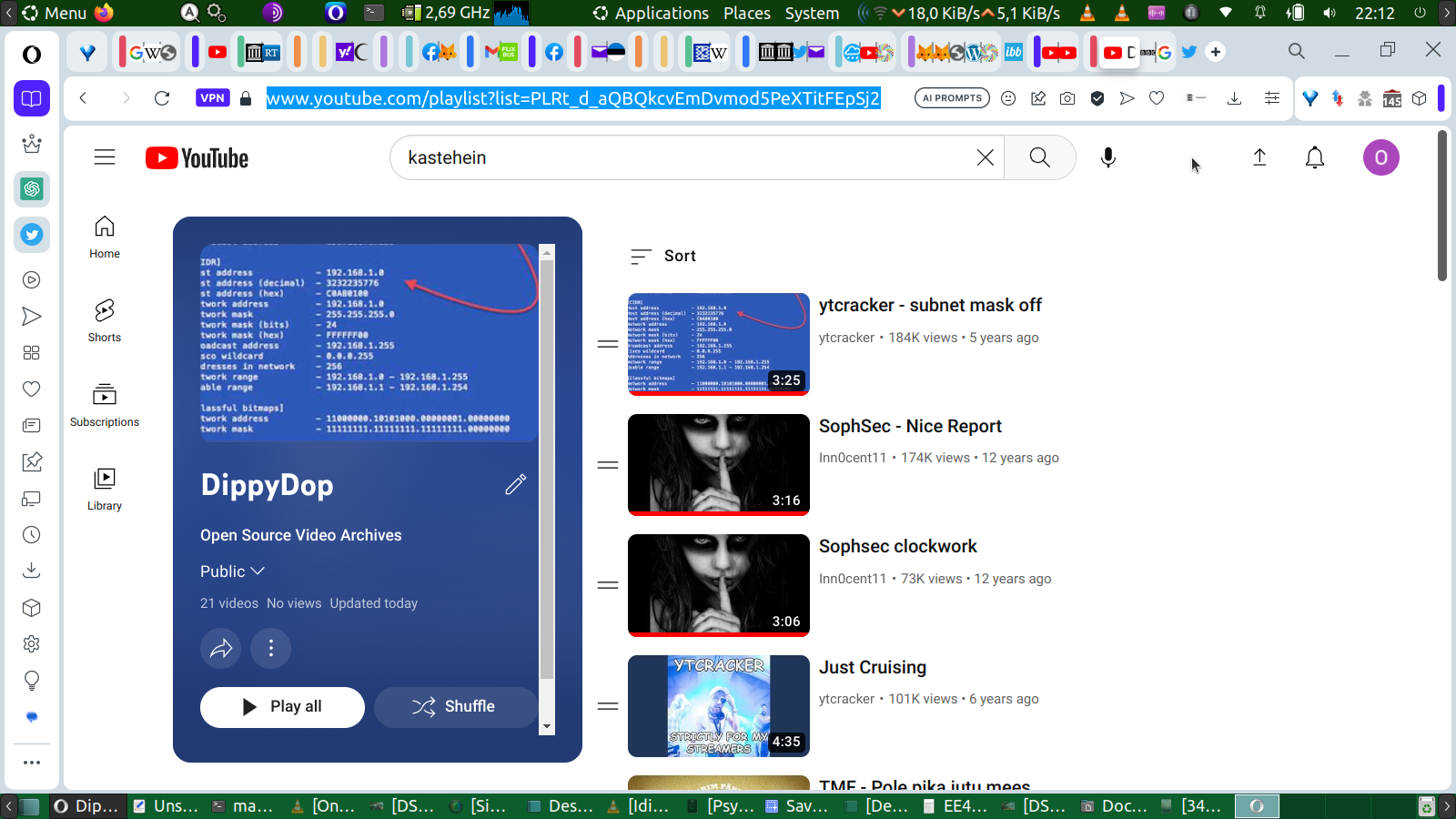Image resolution: width=1456 pixels, height=819 pixels.
Task: Open the 3:25 subnet mask video thumbnail
Action: click(719, 344)
